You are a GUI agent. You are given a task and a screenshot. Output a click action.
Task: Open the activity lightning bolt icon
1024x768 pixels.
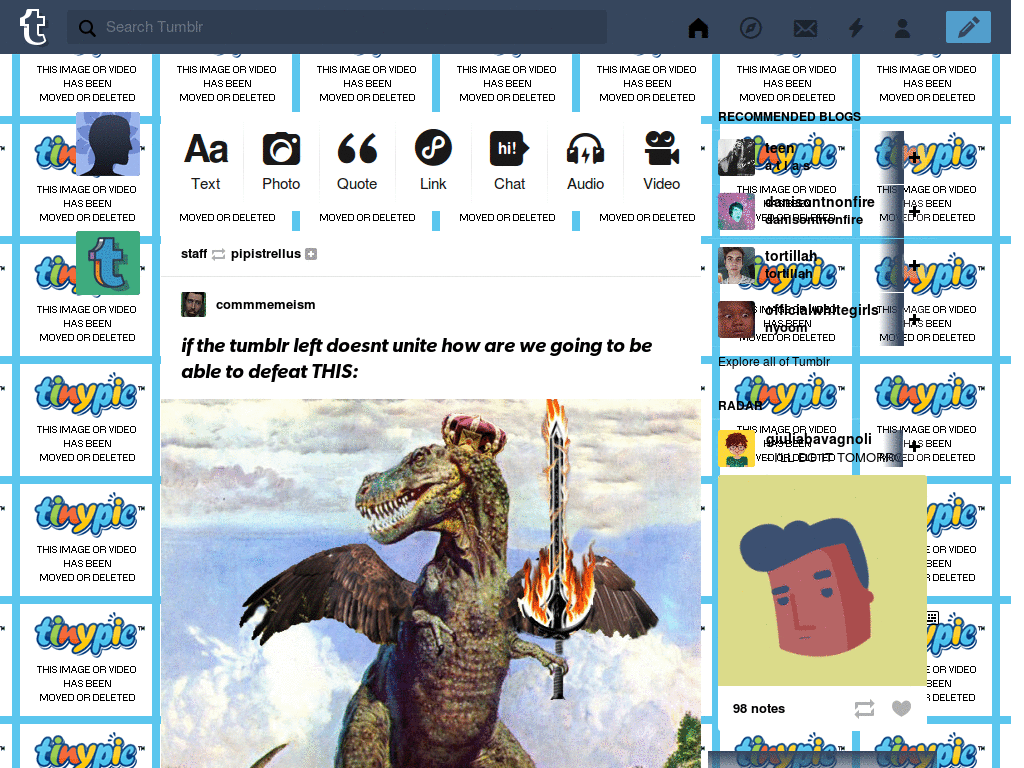click(x=856, y=27)
